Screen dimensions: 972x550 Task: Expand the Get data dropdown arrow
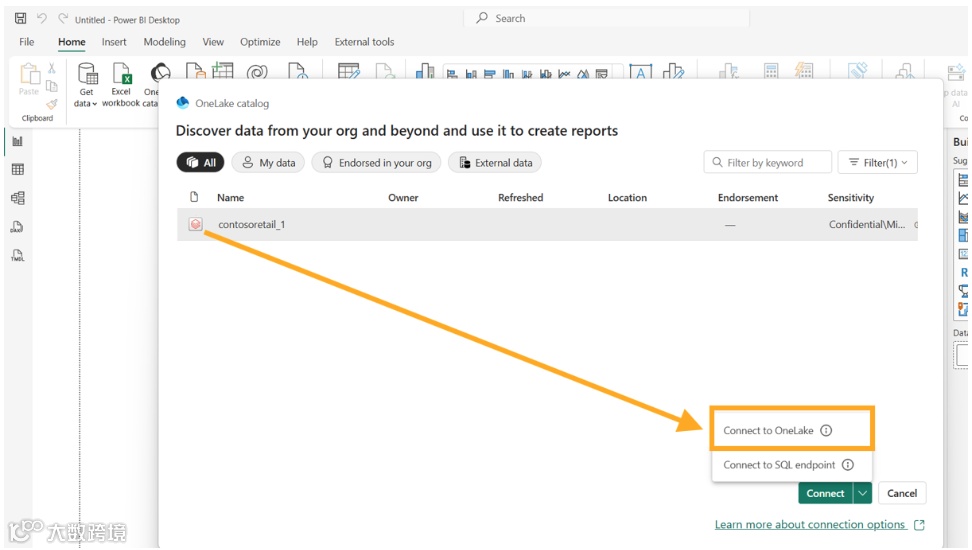[94, 104]
